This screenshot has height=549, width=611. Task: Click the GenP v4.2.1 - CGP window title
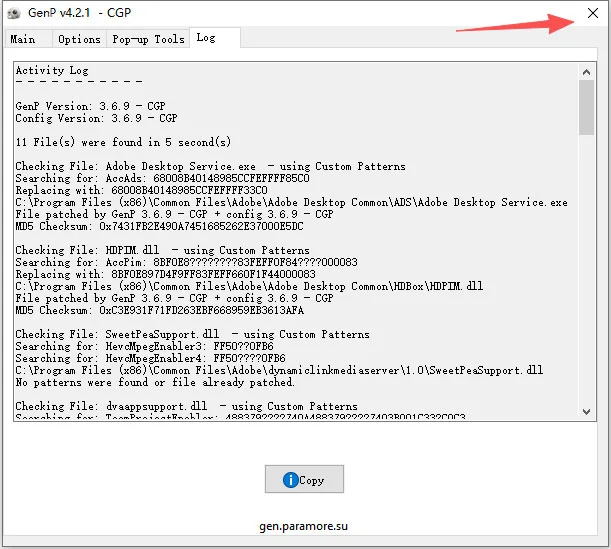[79, 13]
